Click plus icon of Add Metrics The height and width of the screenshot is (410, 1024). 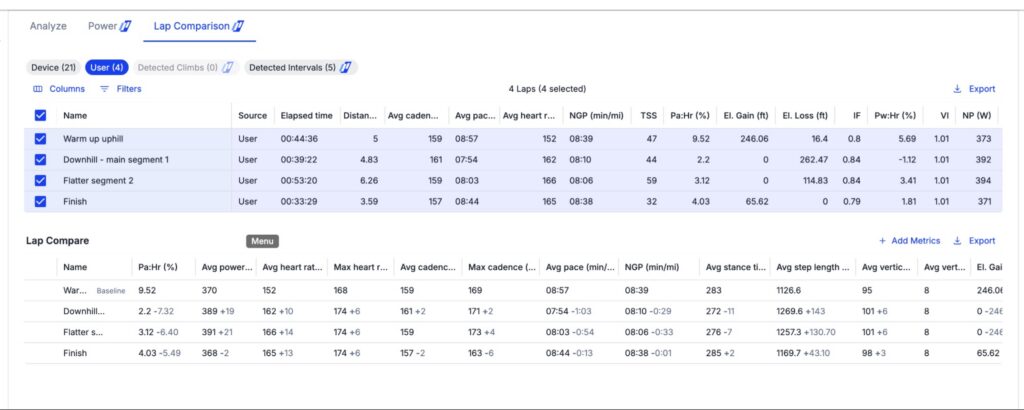[x=882, y=241]
